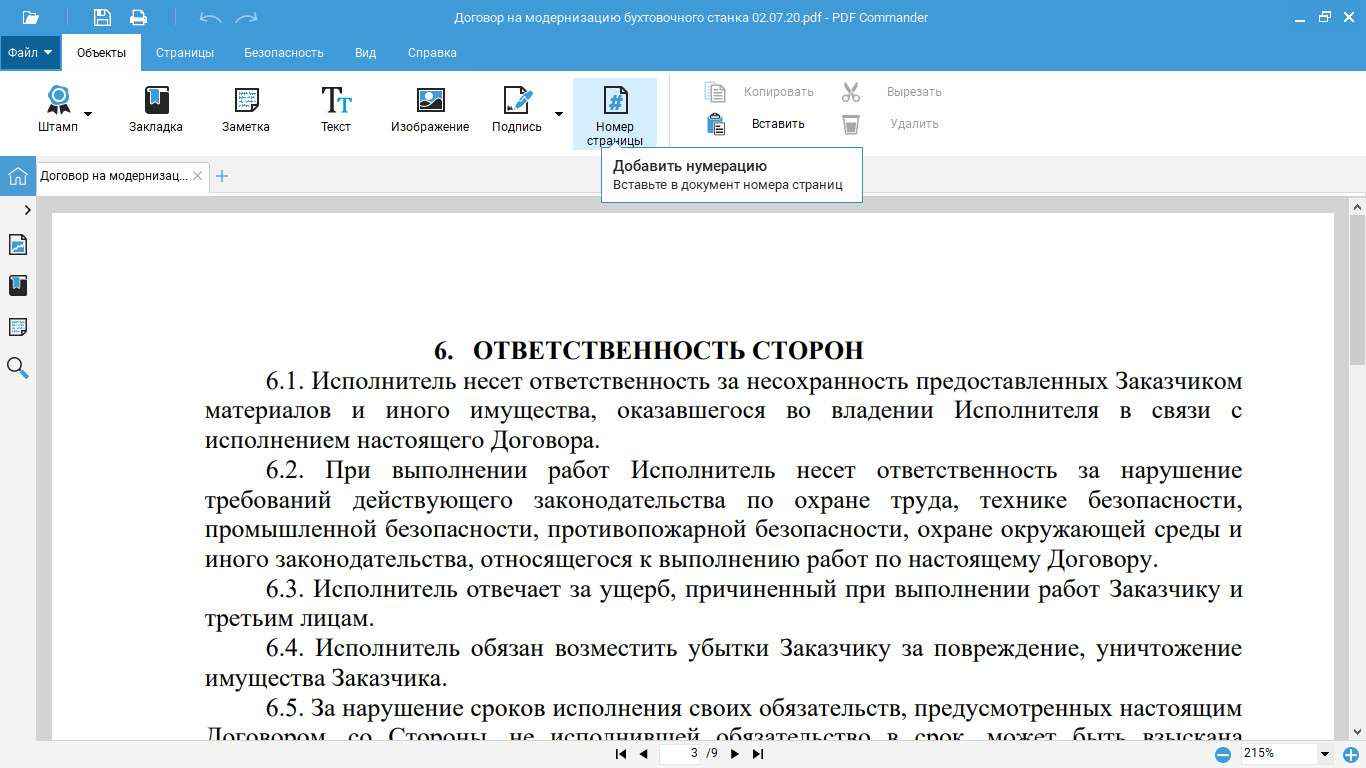Viewport: 1366px width, 768px height.
Task: Select the Подпись signature tool
Action: coord(517,110)
